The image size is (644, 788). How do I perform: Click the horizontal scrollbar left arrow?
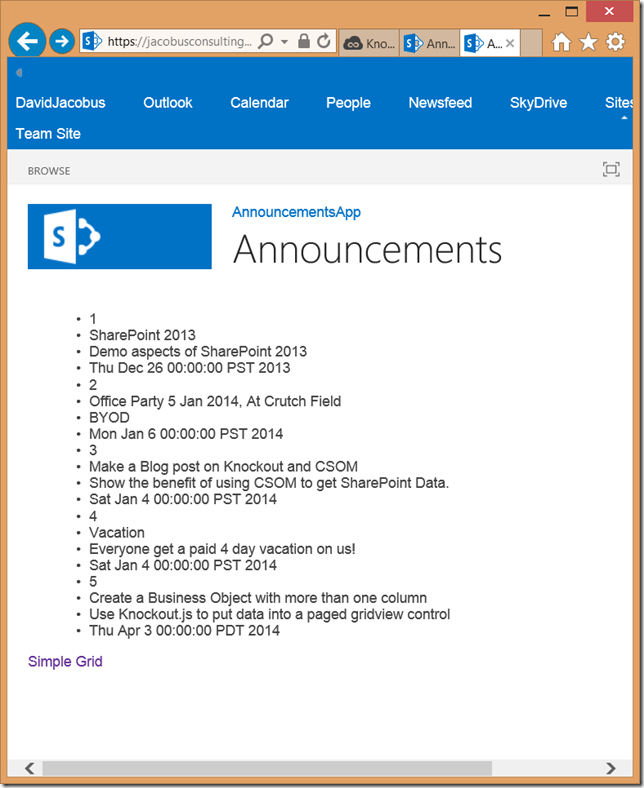click(30, 768)
